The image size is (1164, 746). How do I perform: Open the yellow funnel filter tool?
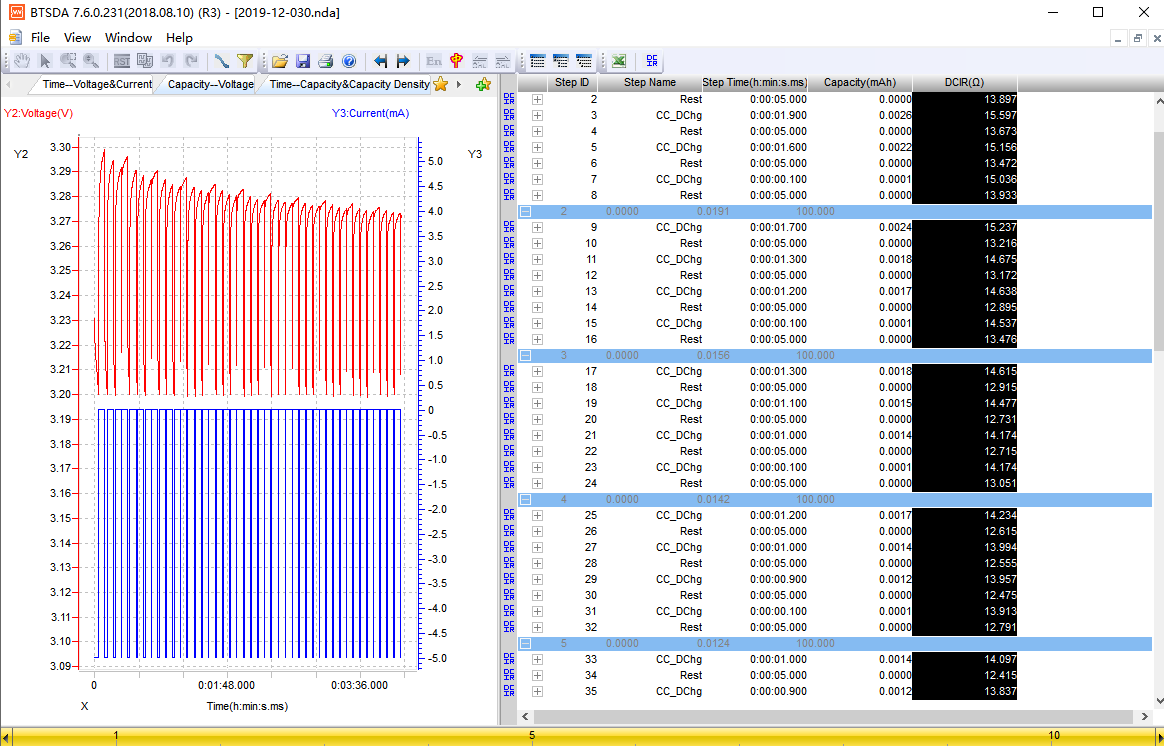click(x=245, y=61)
